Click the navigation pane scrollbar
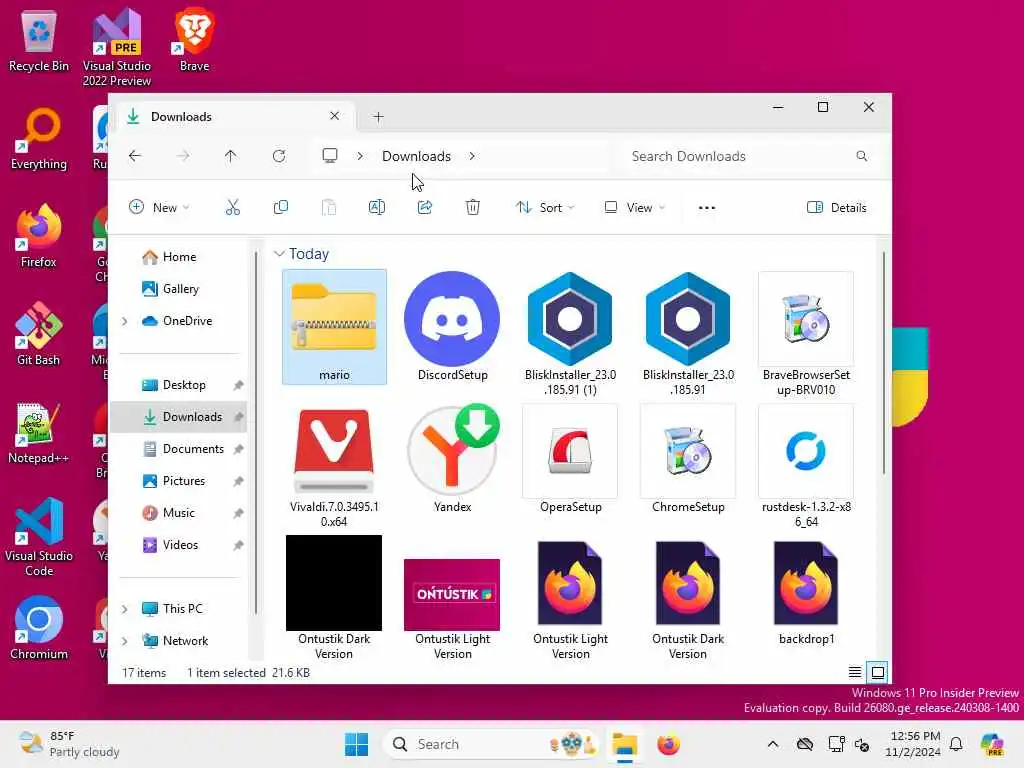Screen dimensions: 1024x768 tap(256, 431)
